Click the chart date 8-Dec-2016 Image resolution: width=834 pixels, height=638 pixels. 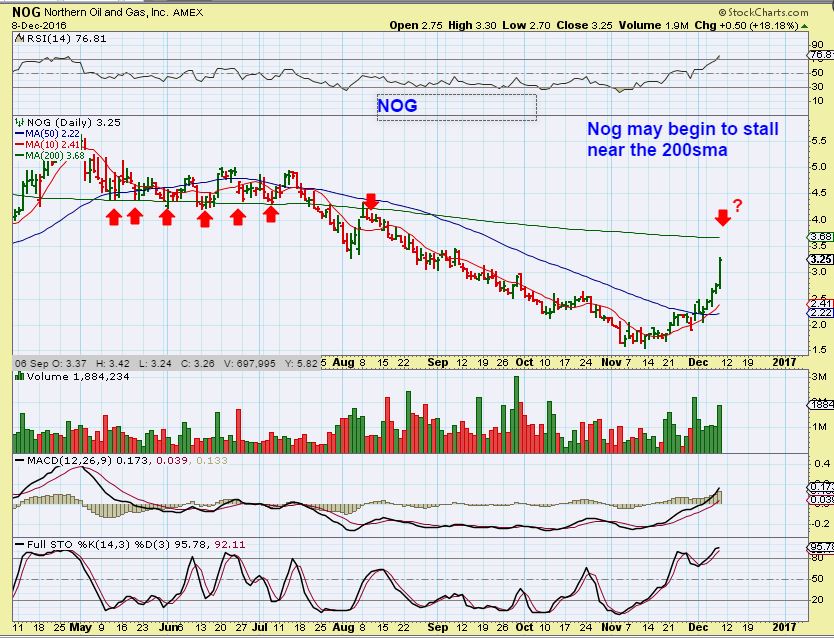[38, 26]
